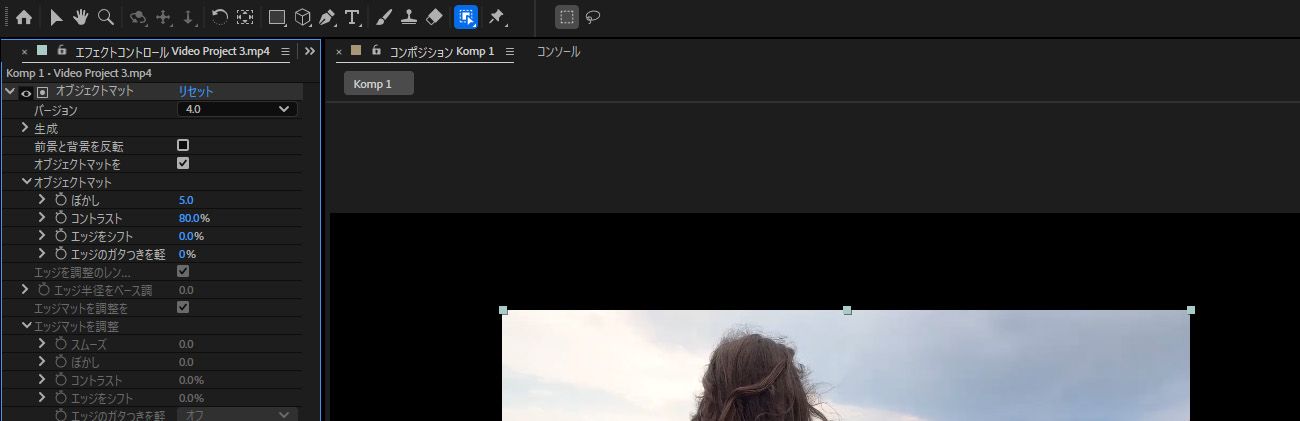
Task: Click the tan label swatch on コンポジション tab
Action: pos(355,50)
